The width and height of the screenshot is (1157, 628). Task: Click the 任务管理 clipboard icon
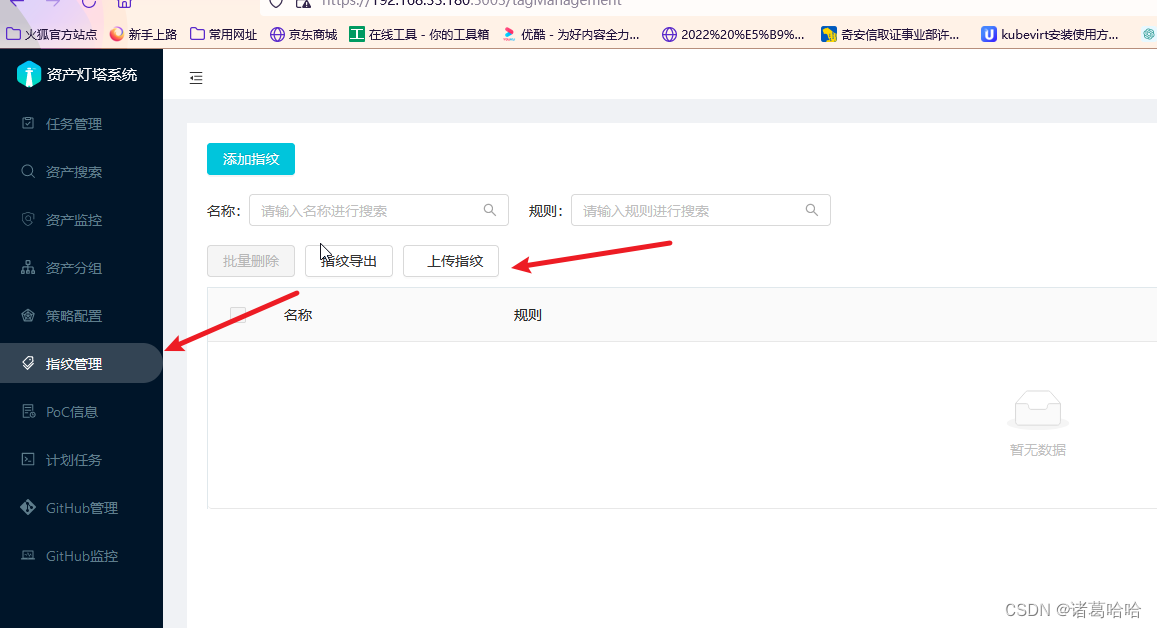point(28,123)
